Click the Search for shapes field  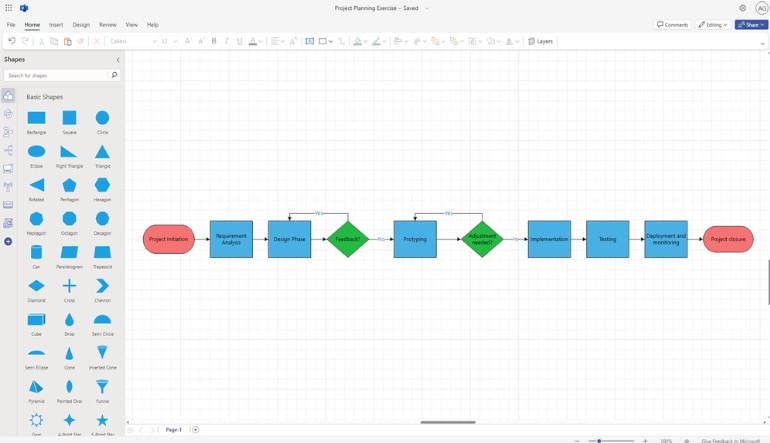[56, 75]
